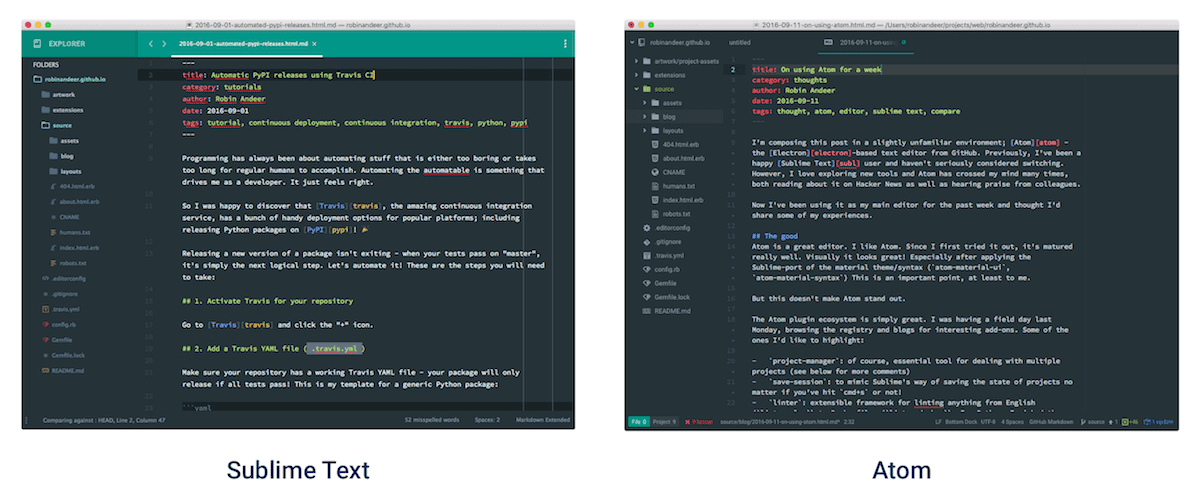The image size is (1200, 504).
Task: Open Gemfile in Atom tree view
Action: [x=659, y=284]
